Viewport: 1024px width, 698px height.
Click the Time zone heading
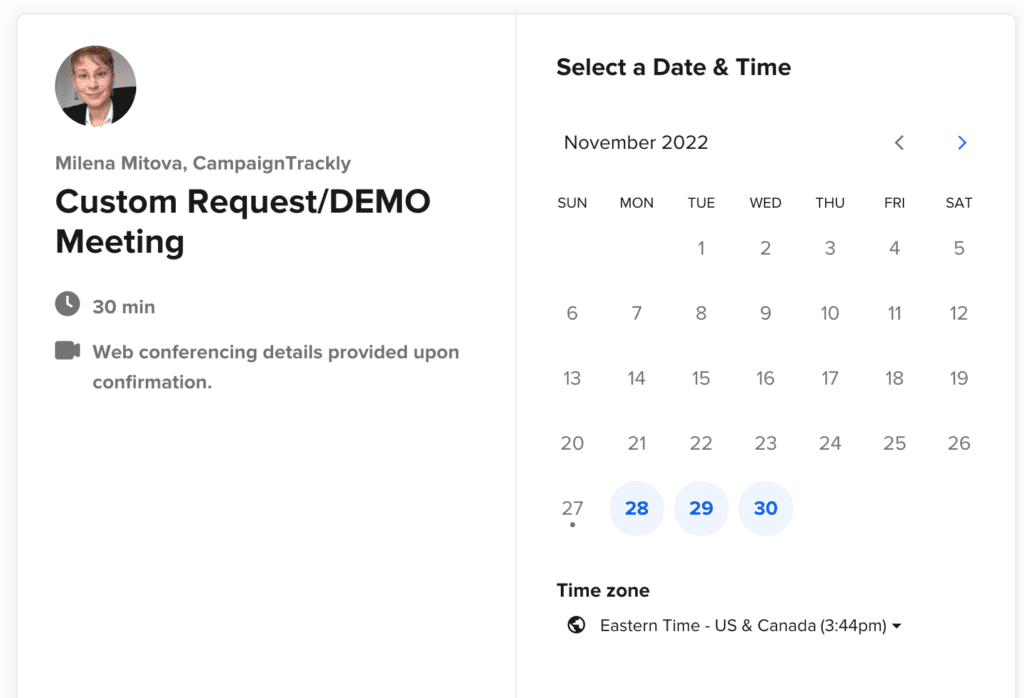point(603,590)
